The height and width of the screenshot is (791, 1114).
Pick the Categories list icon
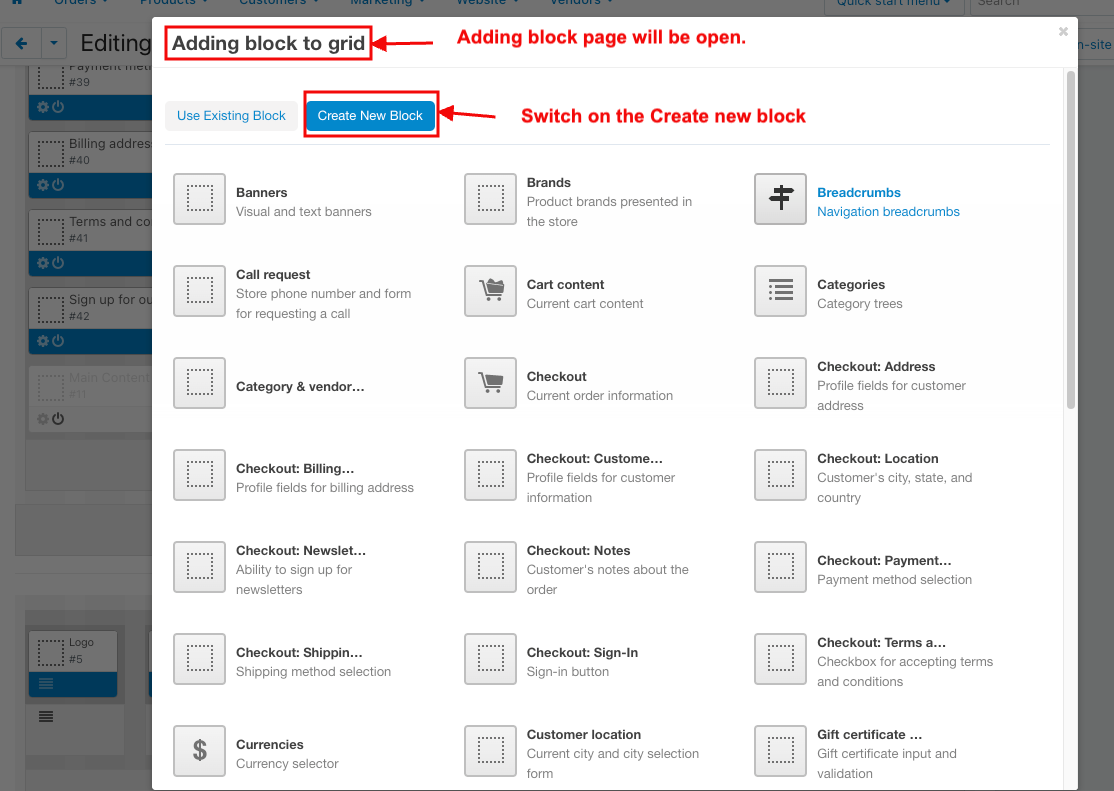(x=780, y=291)
